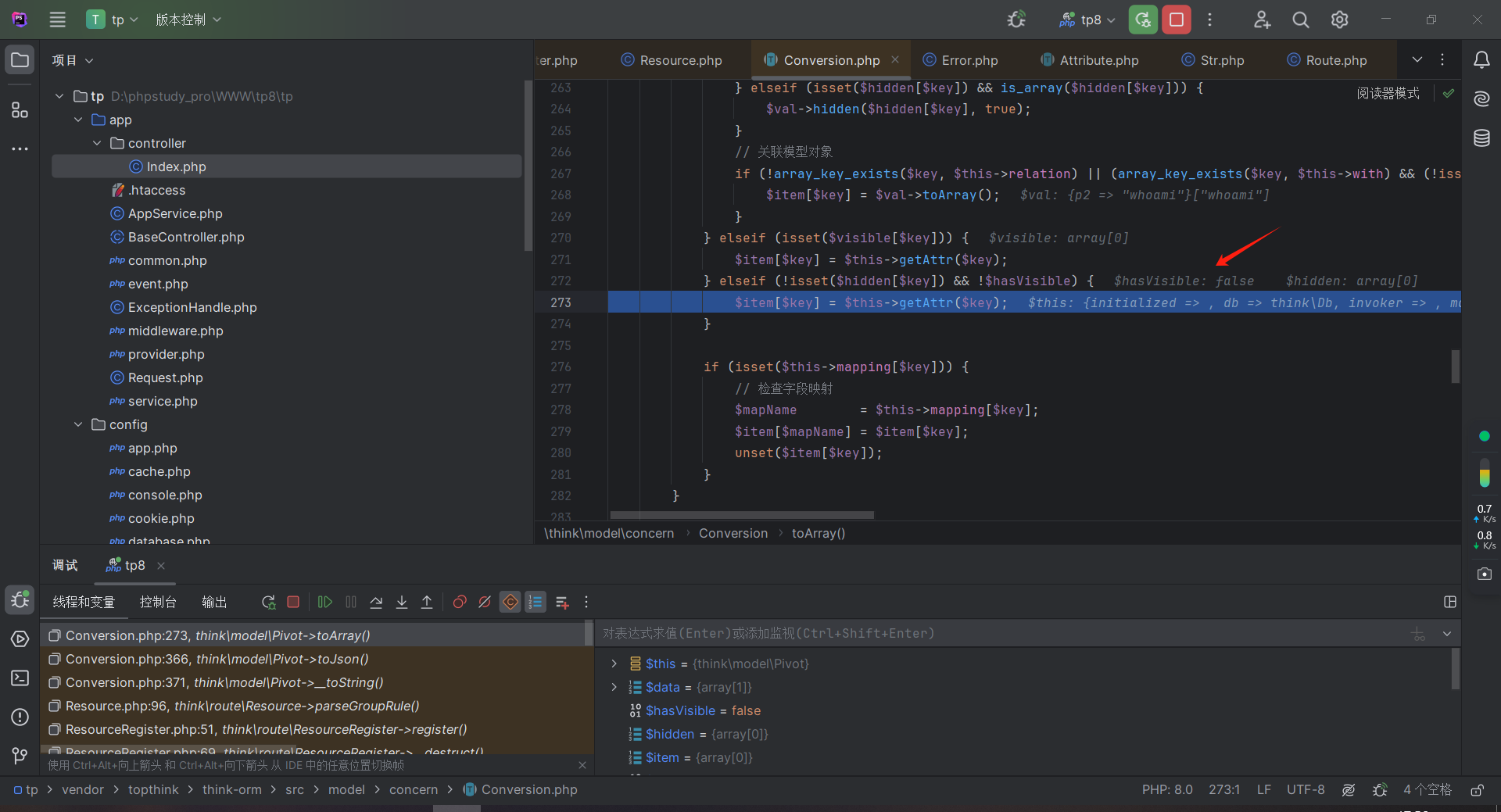Open tp8 run configuration dropdown
The image size is (1501, 812).
pos(1089,20)
